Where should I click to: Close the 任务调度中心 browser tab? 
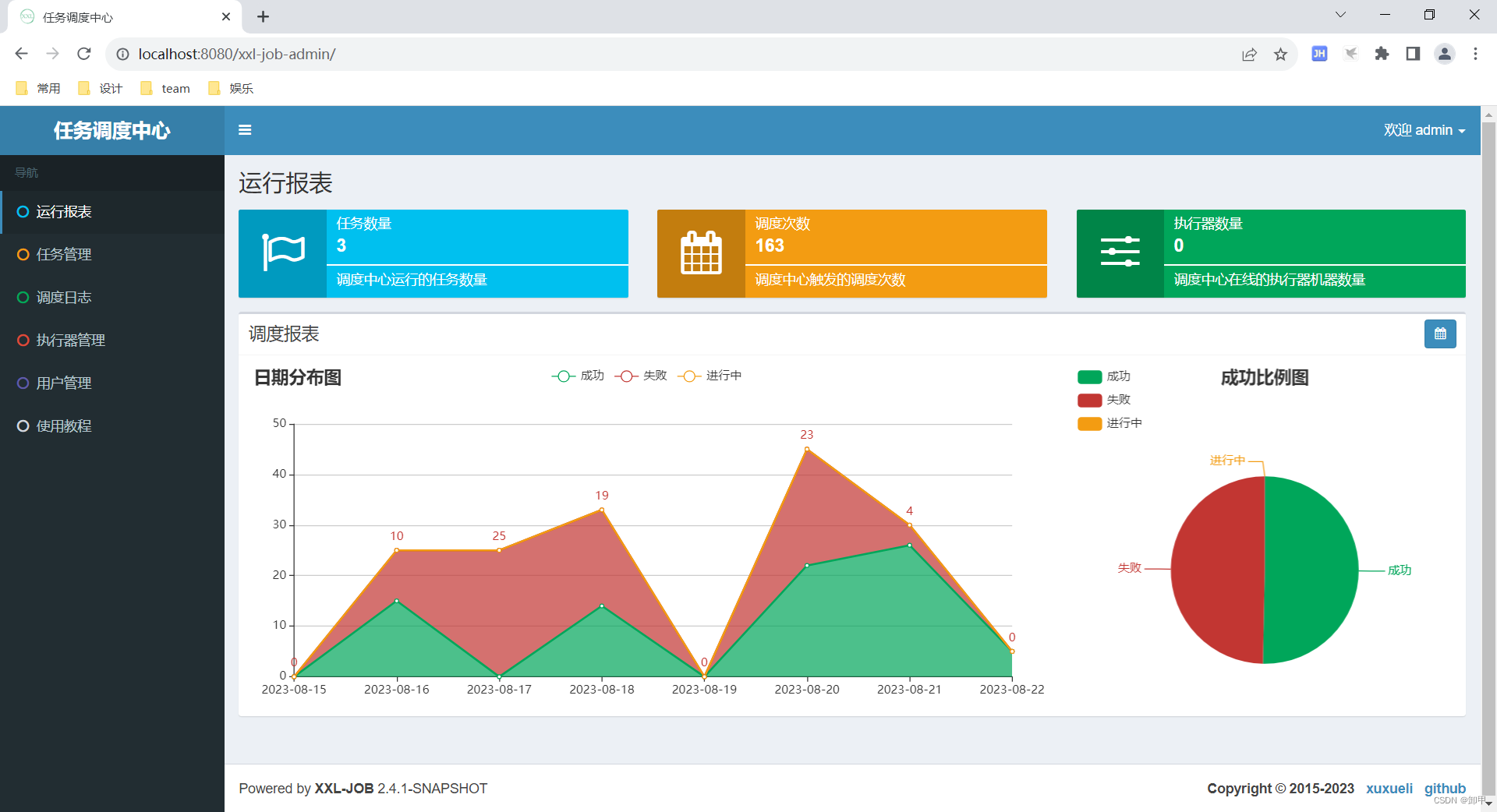[x=226, y=16]
